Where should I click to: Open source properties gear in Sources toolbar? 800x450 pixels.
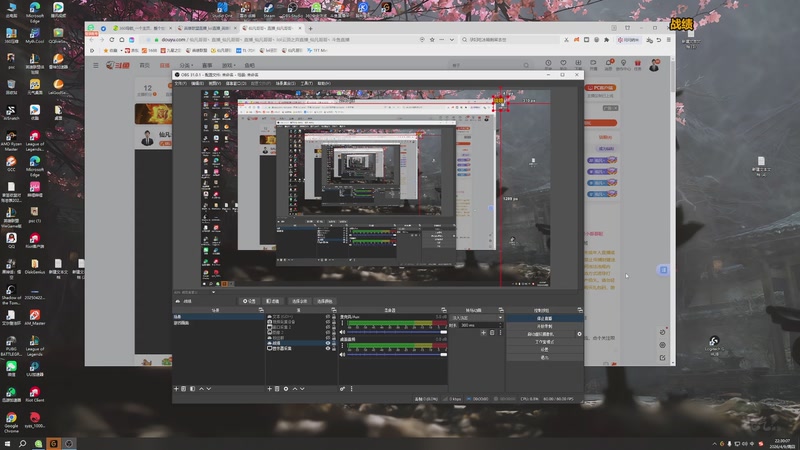[x=286, y=389]
